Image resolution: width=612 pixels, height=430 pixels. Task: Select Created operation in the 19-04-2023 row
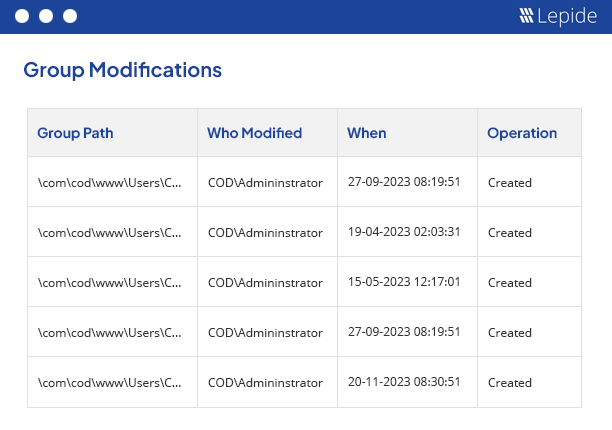point(510,232)
